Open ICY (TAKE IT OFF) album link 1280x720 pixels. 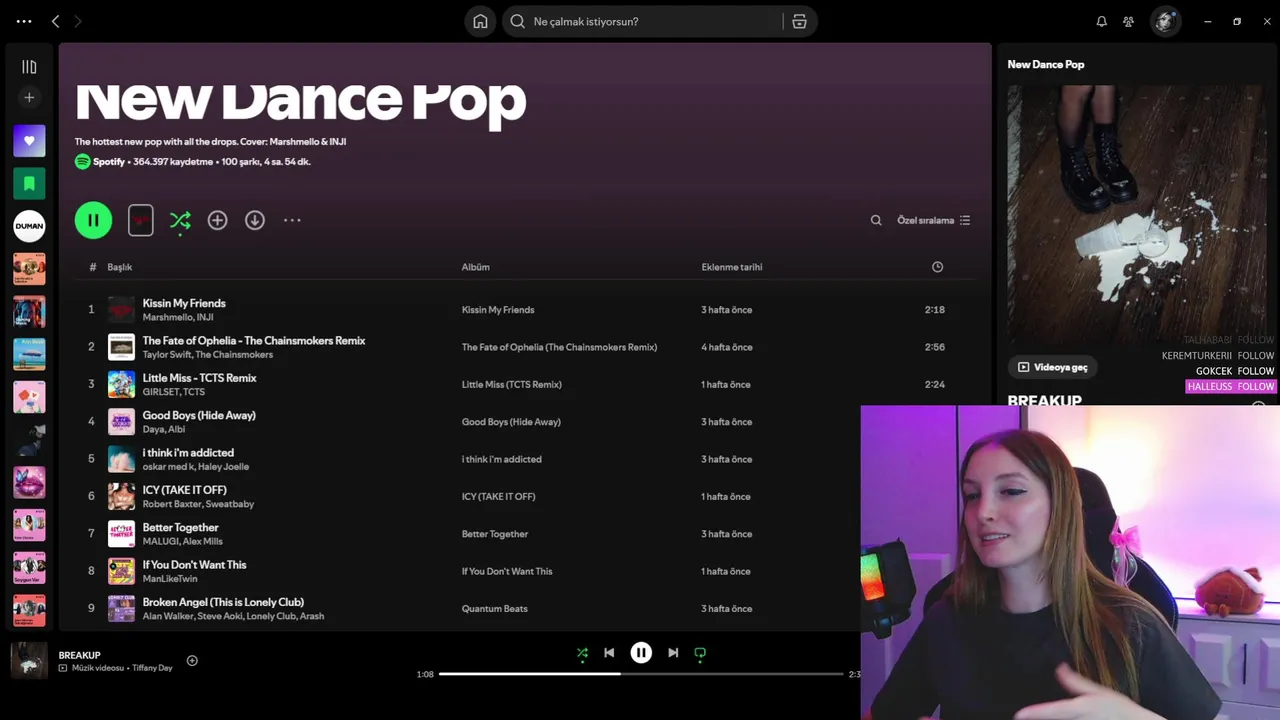[498, 496]
